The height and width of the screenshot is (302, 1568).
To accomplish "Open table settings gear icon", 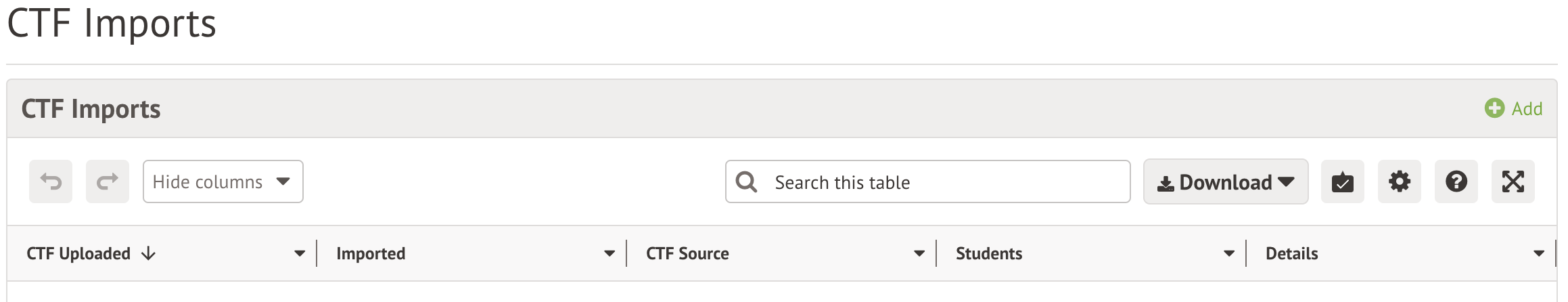I will pyautogui.click(x=1400, y=181).
